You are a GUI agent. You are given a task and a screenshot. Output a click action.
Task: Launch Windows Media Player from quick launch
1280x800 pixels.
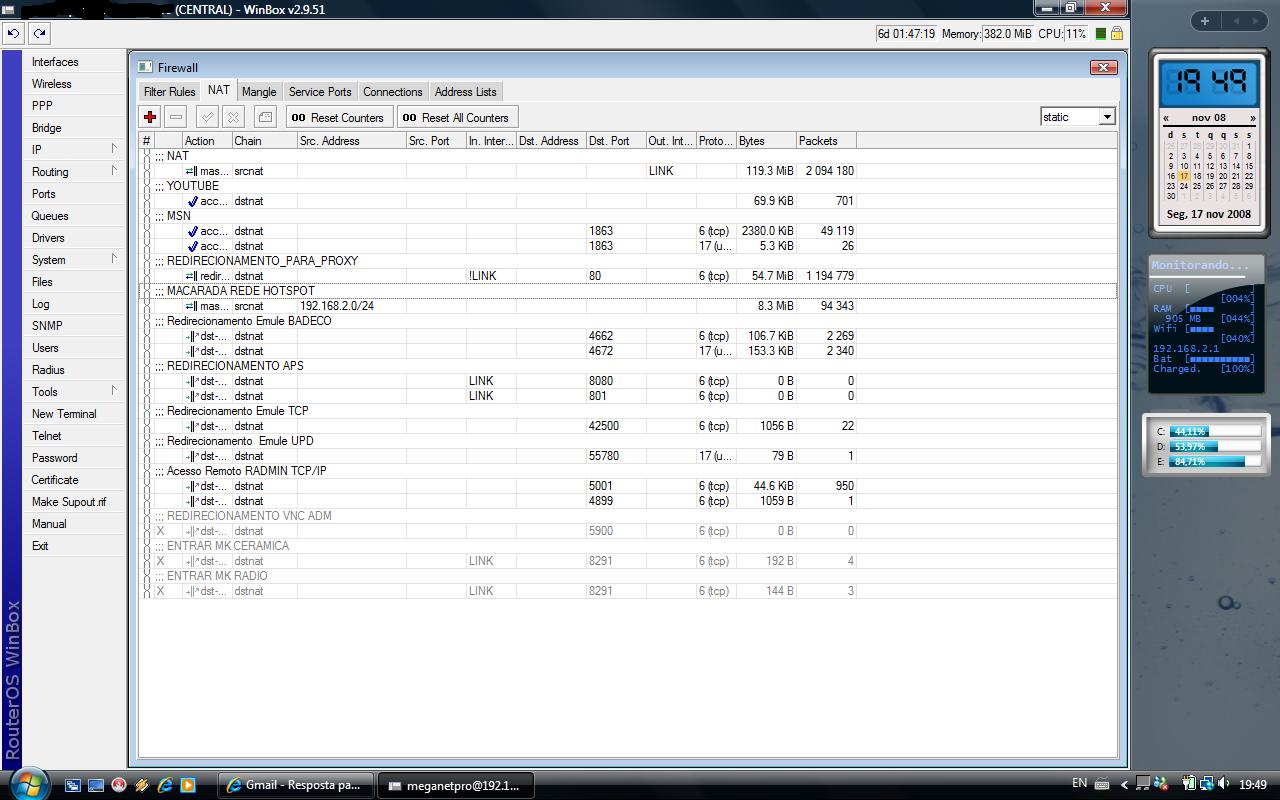pos(187,785)
